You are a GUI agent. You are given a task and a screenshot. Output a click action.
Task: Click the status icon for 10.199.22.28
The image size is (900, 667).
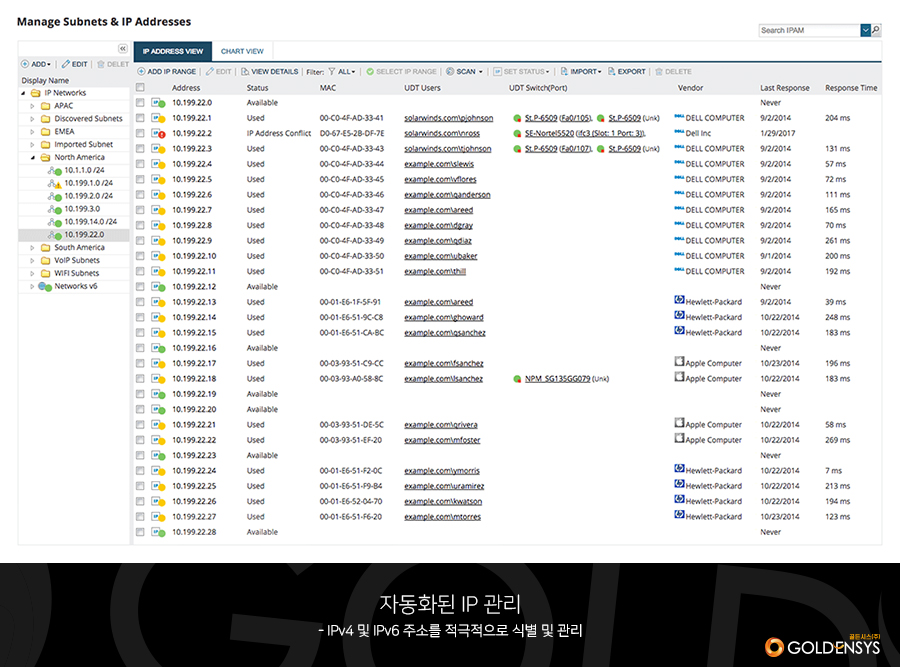coord(158,533)
